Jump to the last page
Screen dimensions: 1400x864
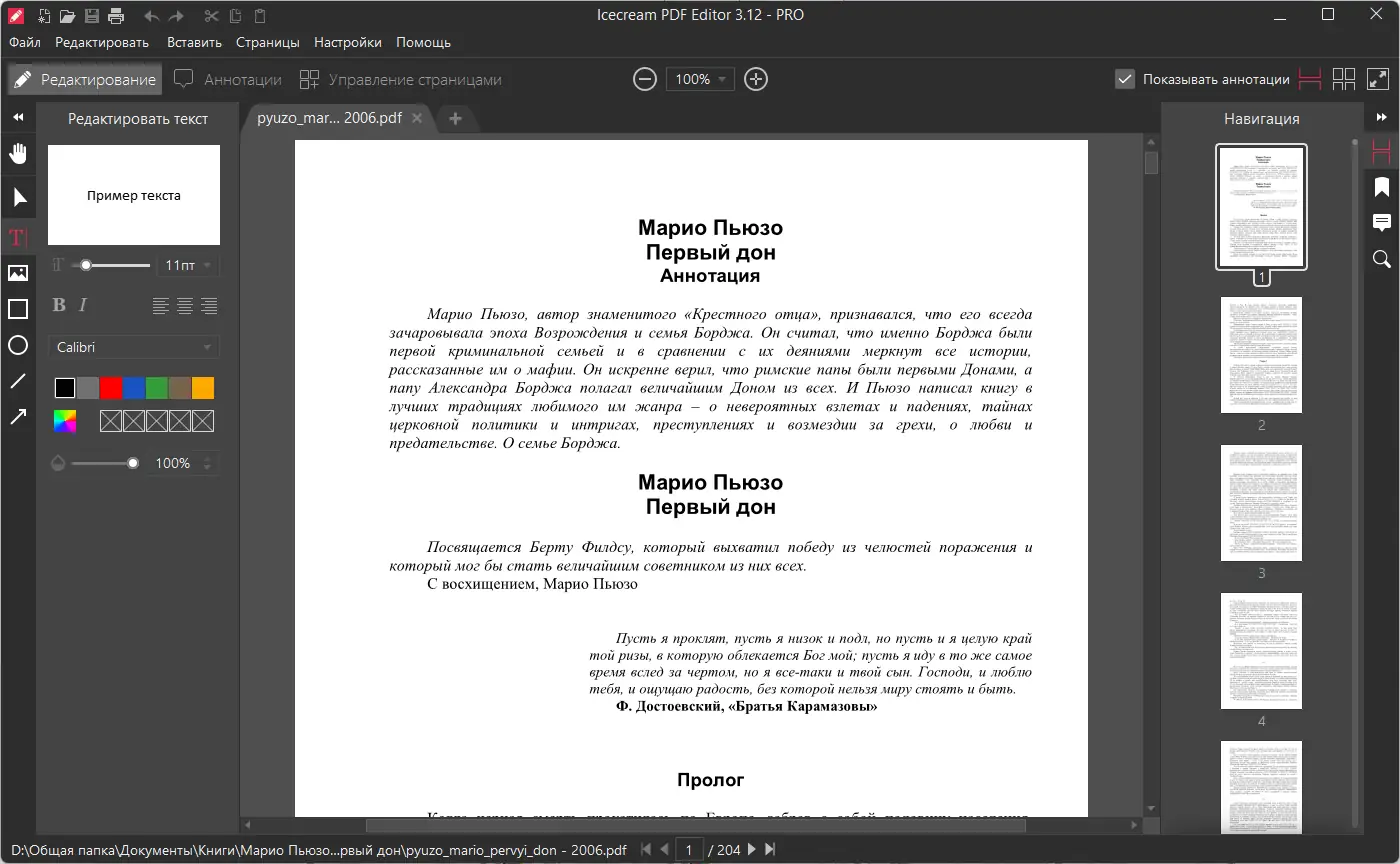click(x=770, y=849)
